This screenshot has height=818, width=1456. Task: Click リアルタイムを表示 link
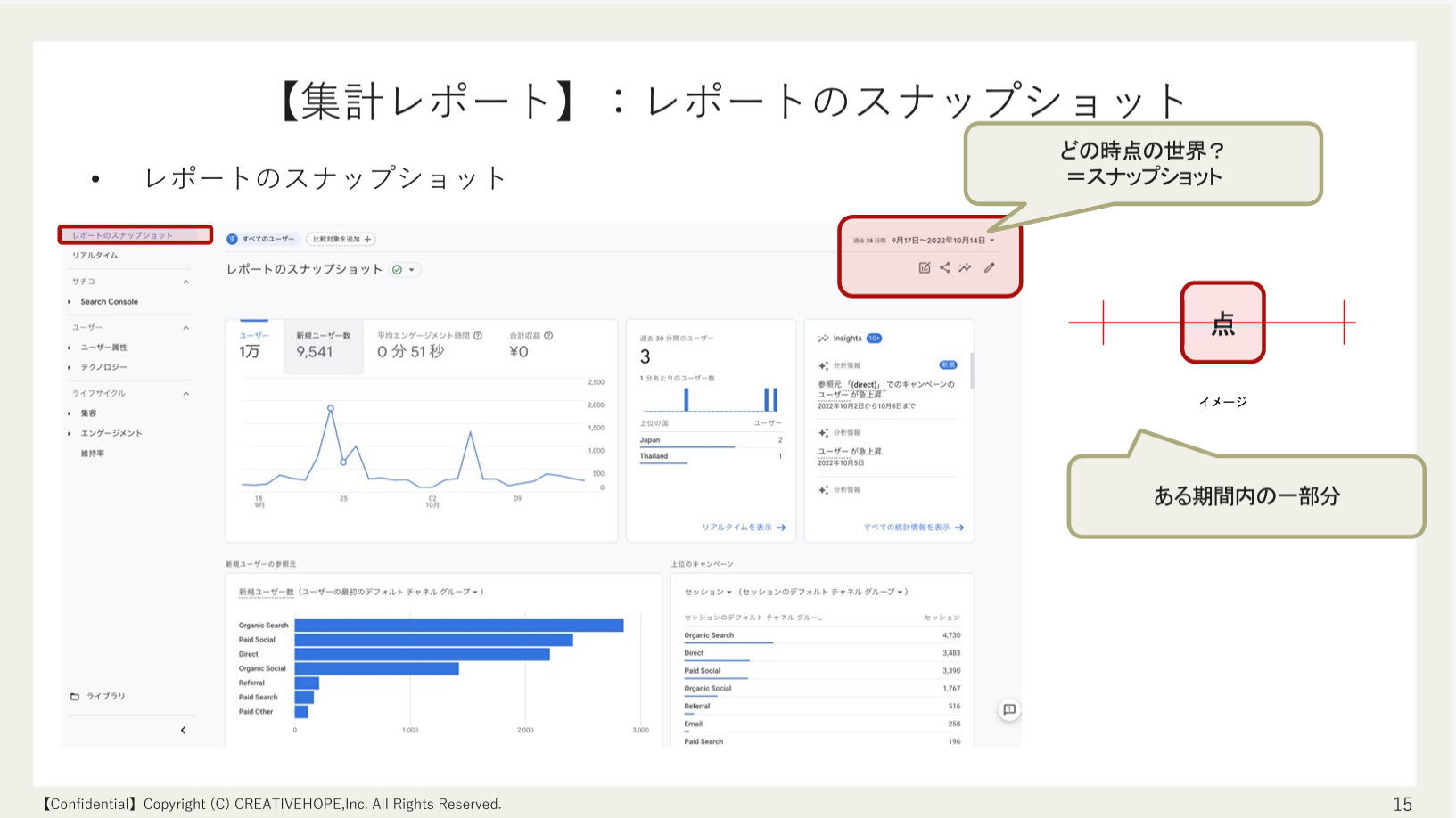(744, 528)
